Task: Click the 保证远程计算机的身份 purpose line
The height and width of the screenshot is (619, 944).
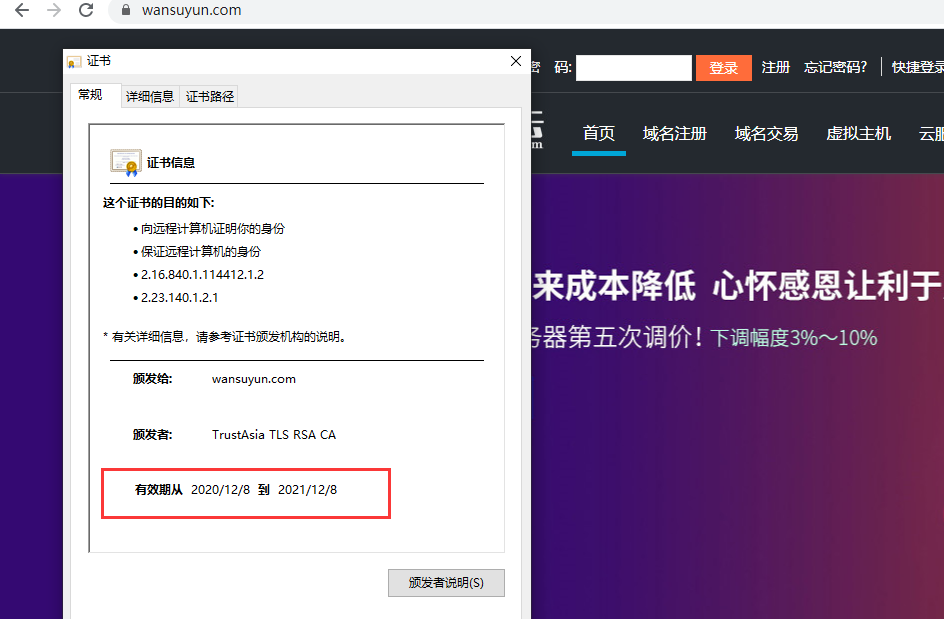Action: [200, 252]
